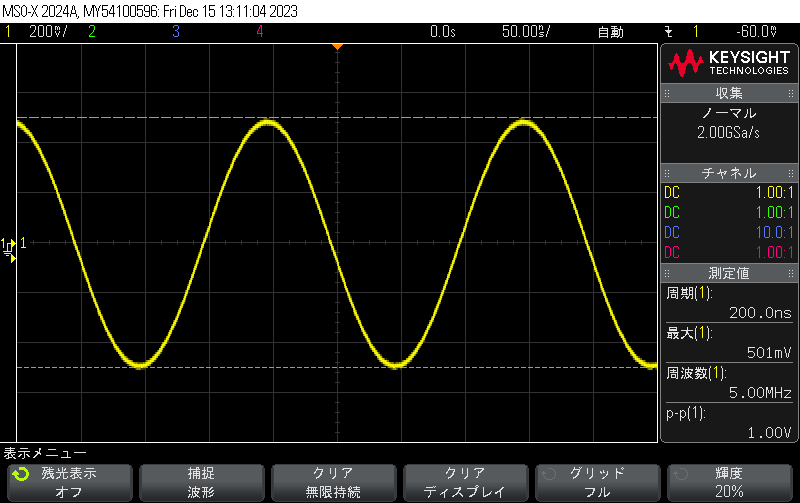This screenshot has width=800, height=503.
Task: Click the falling edge trigger slope icon
Action: click(x=669, y=32)
